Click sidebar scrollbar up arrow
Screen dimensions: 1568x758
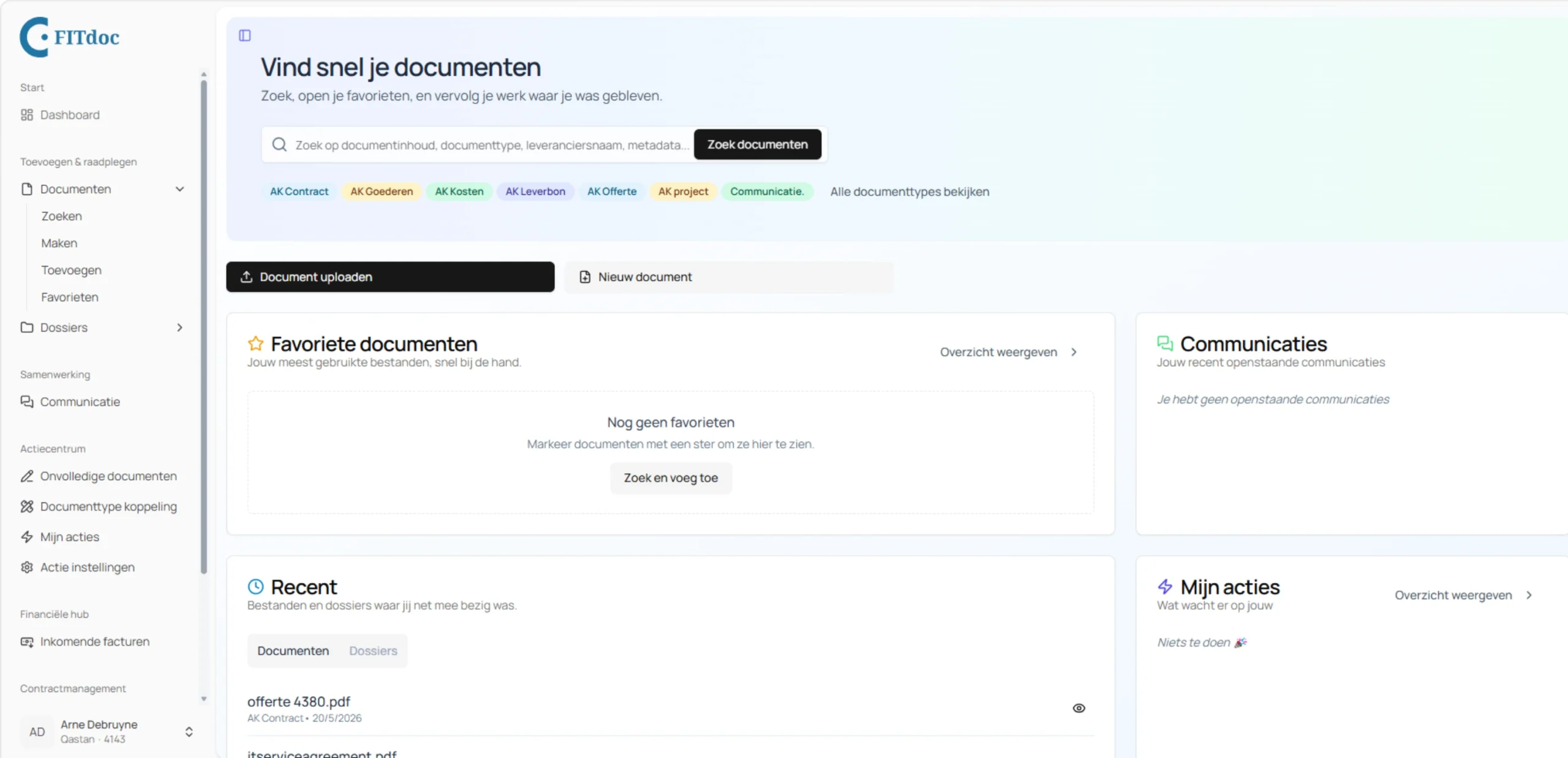coord(204,74)
